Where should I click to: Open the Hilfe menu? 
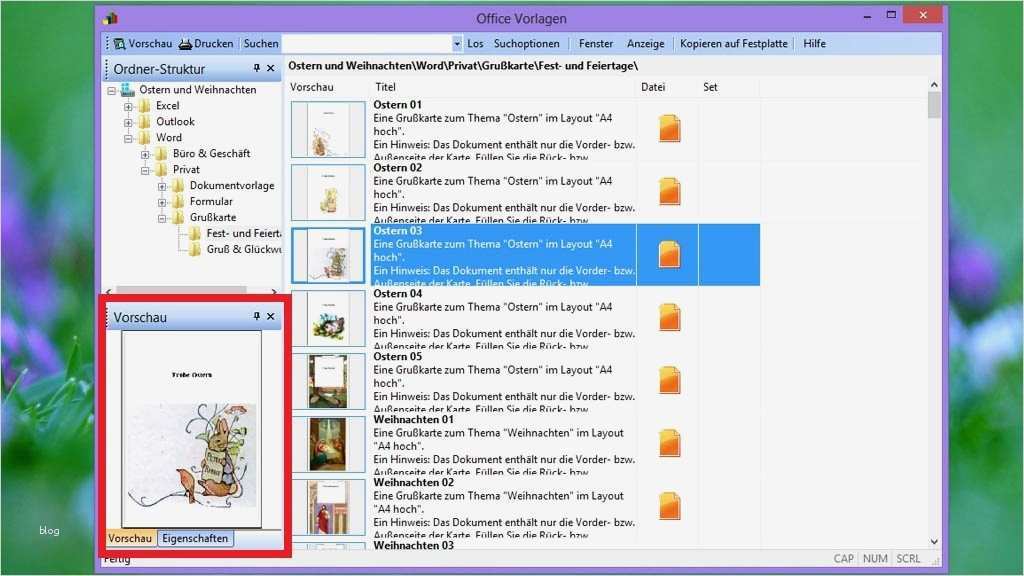(x=814, y=44)
